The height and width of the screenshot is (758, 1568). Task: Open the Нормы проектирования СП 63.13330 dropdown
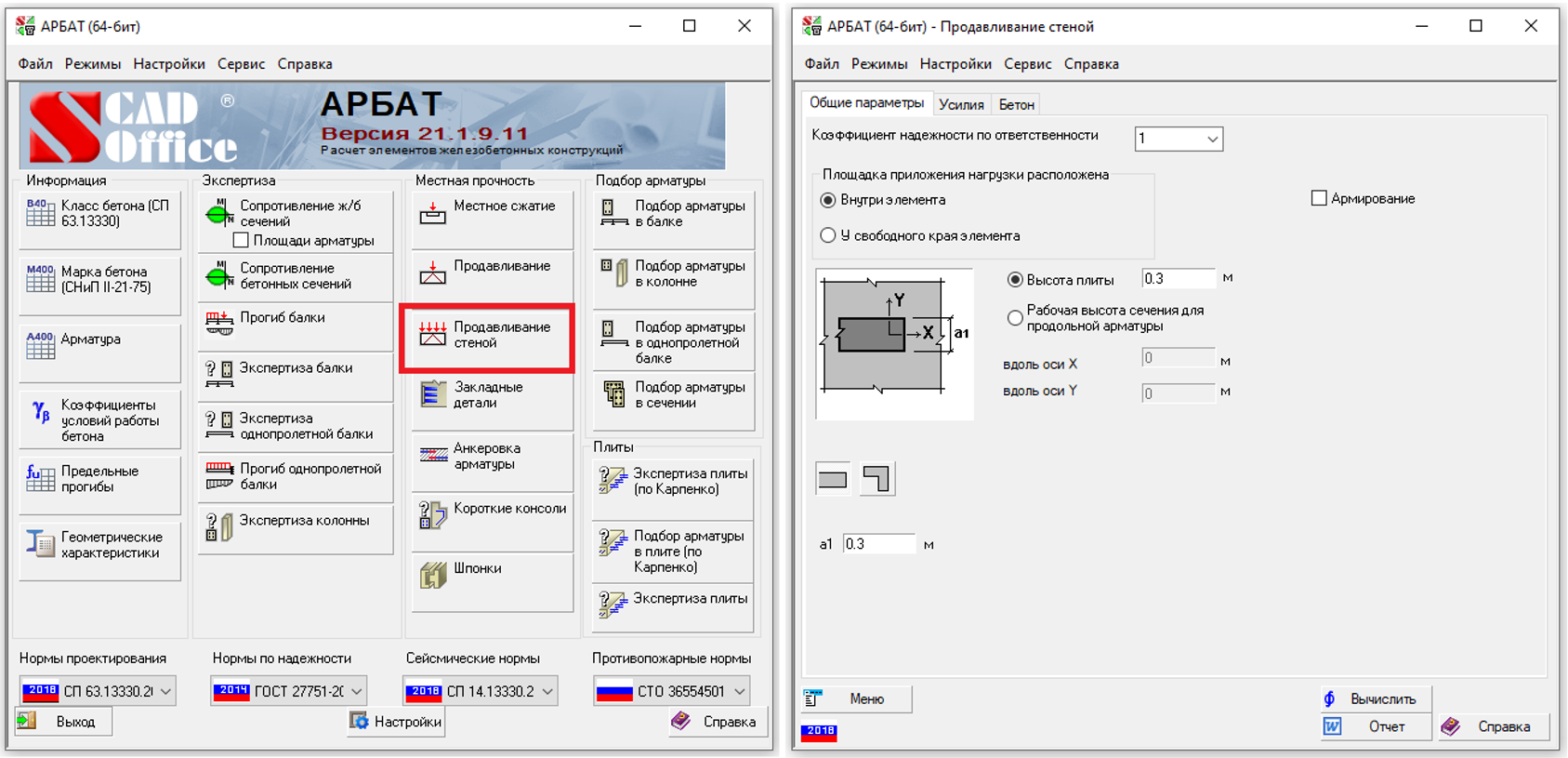pos(165,691)
